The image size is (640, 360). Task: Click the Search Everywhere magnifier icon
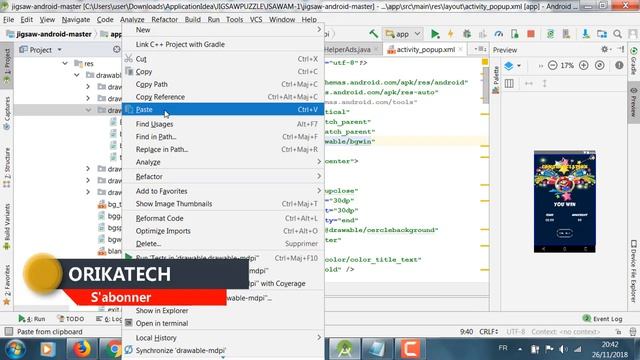[x=618, y=34]
